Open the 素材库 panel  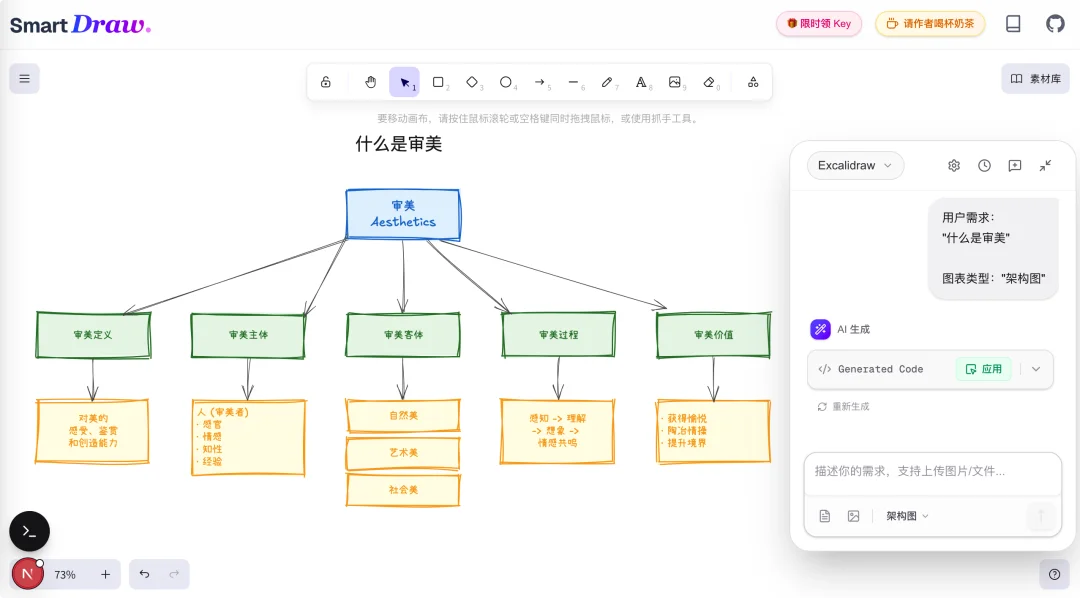click(1035, 77)
